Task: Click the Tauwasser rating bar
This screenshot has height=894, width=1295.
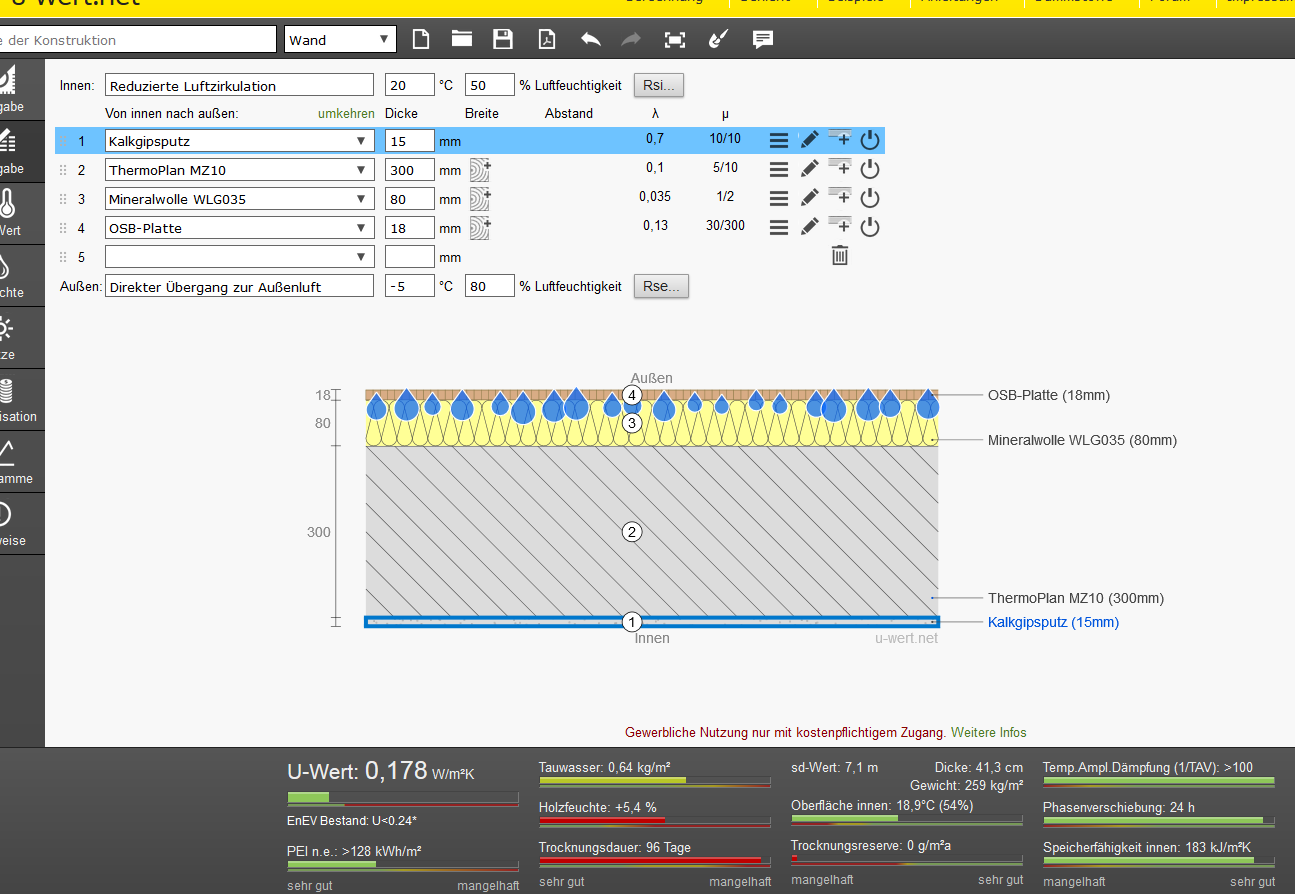Action: 654,780
